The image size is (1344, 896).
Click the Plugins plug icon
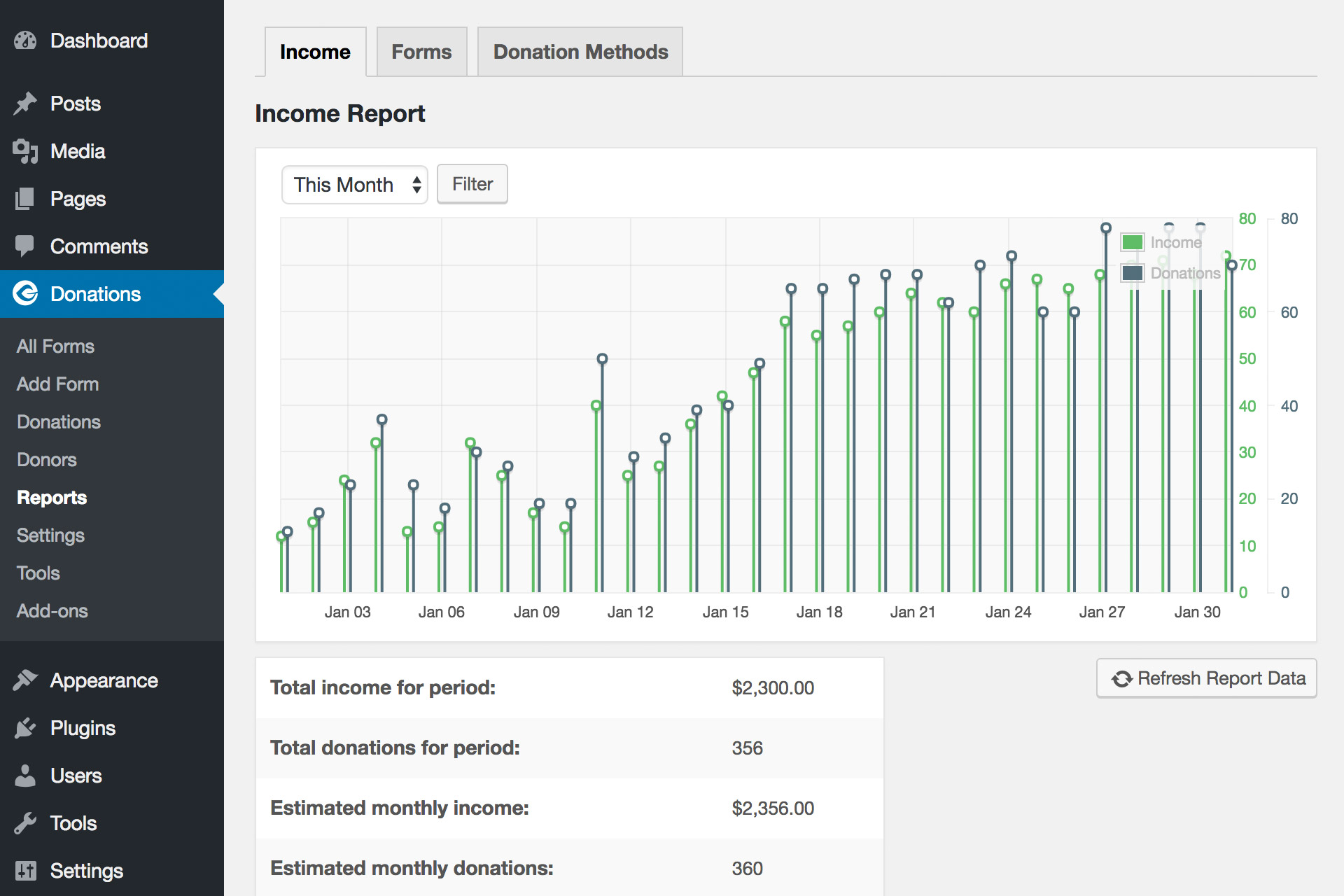[25, 728]
